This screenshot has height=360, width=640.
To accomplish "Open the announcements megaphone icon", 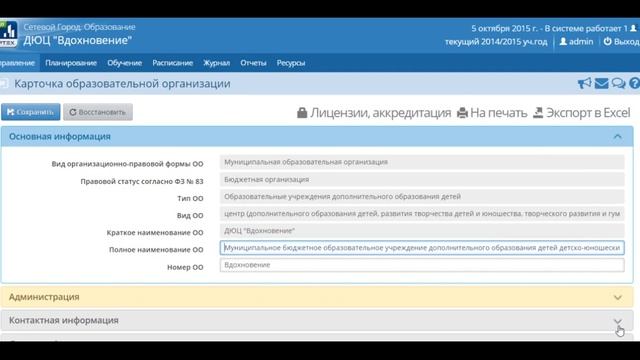I will click(x=584, y=83).
